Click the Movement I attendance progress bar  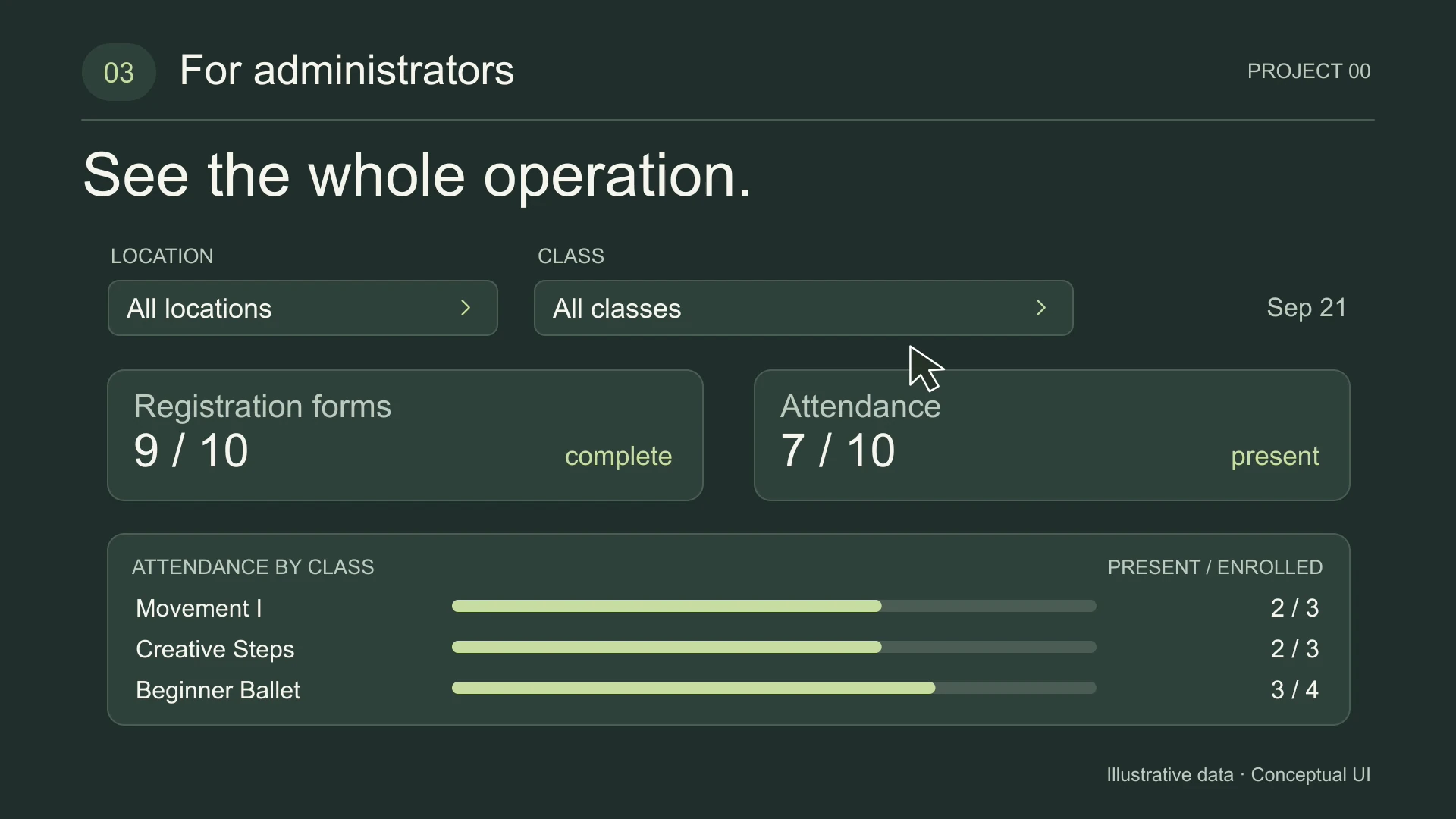(x=773, y=607)
